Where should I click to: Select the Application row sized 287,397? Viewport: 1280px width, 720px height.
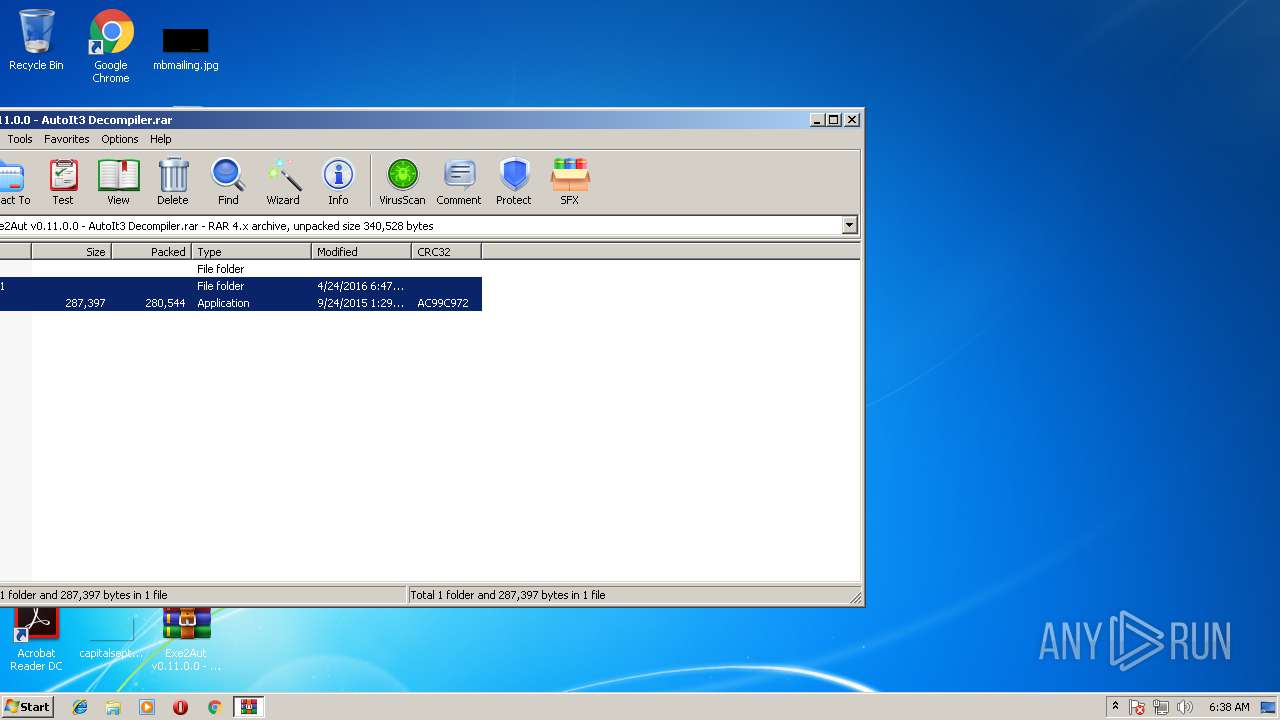(x=240, y=303)
